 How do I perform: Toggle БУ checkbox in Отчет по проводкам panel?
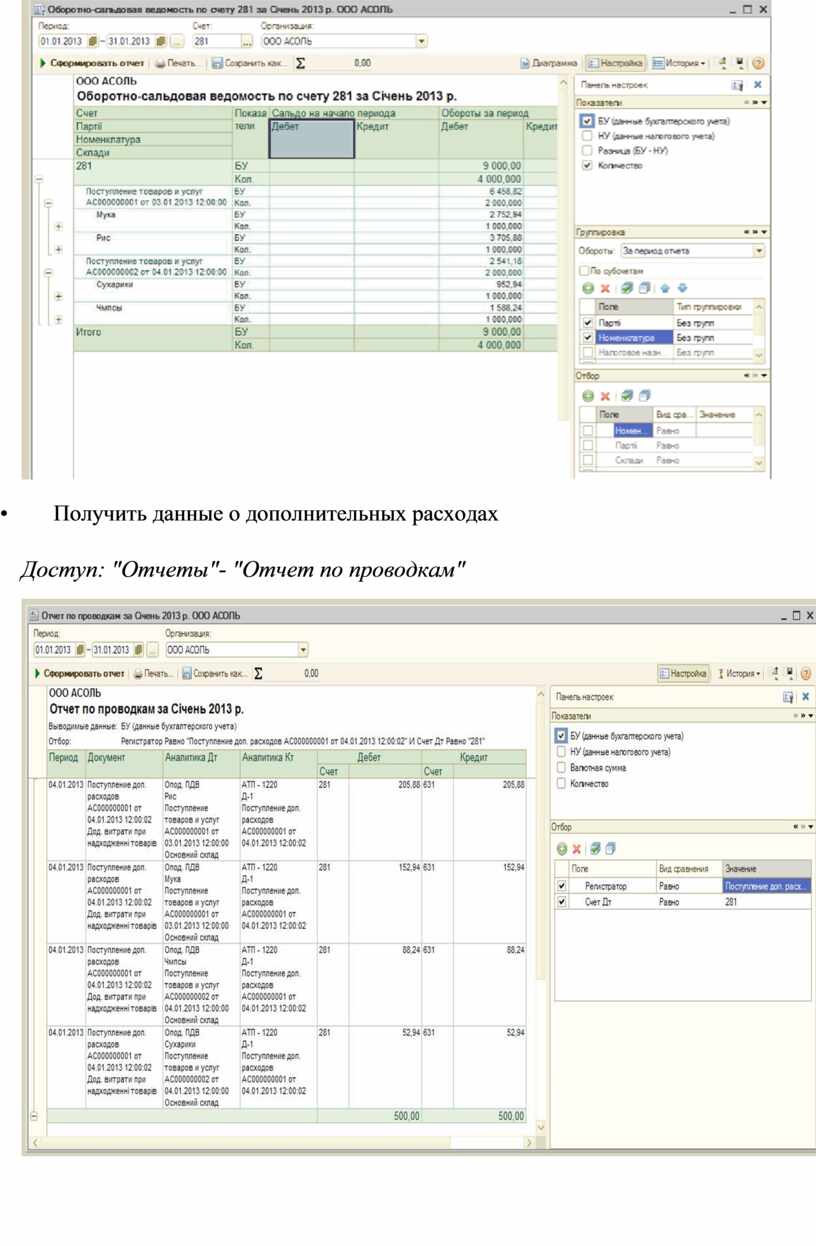(561, 736)
